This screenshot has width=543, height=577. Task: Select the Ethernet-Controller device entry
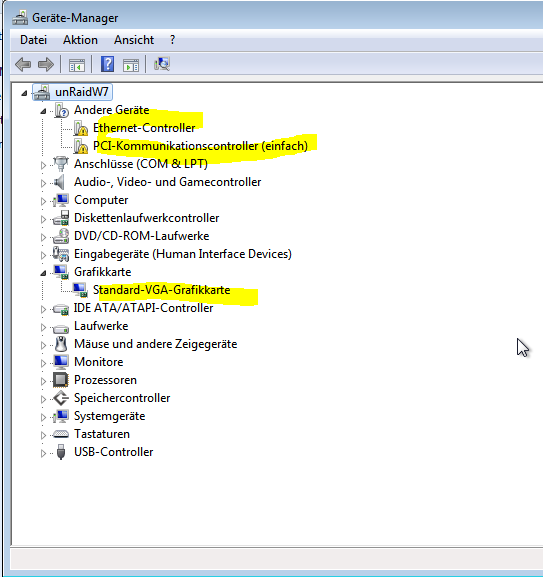point(144,128)
